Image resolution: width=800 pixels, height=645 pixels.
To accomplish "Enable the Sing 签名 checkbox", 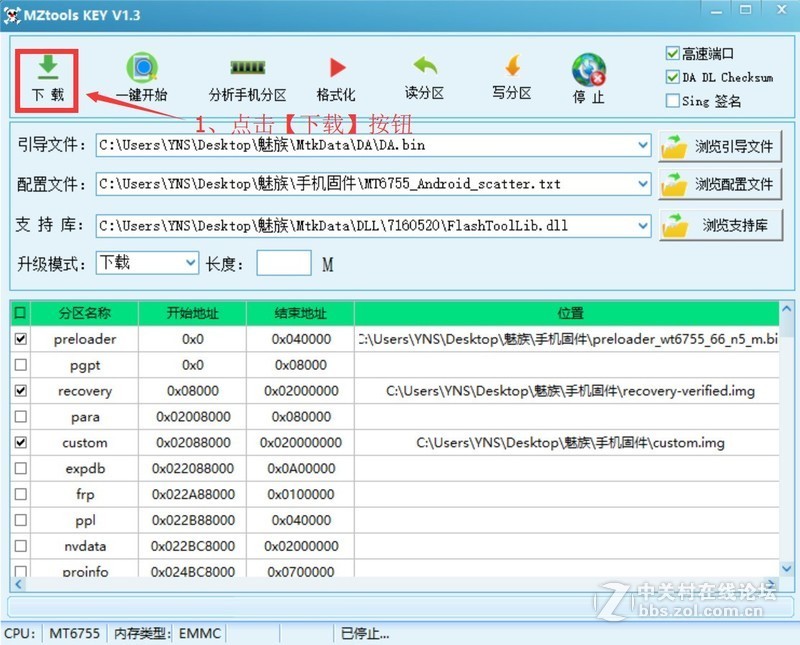I will click(x=674, y=100).
